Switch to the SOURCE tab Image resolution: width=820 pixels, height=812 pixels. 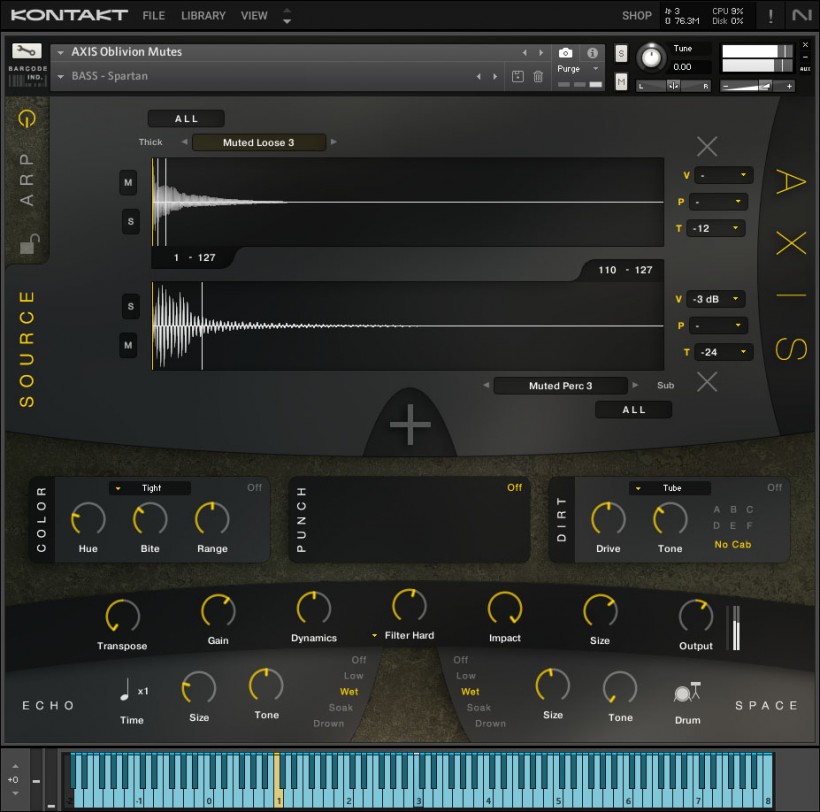coord(27,349)
